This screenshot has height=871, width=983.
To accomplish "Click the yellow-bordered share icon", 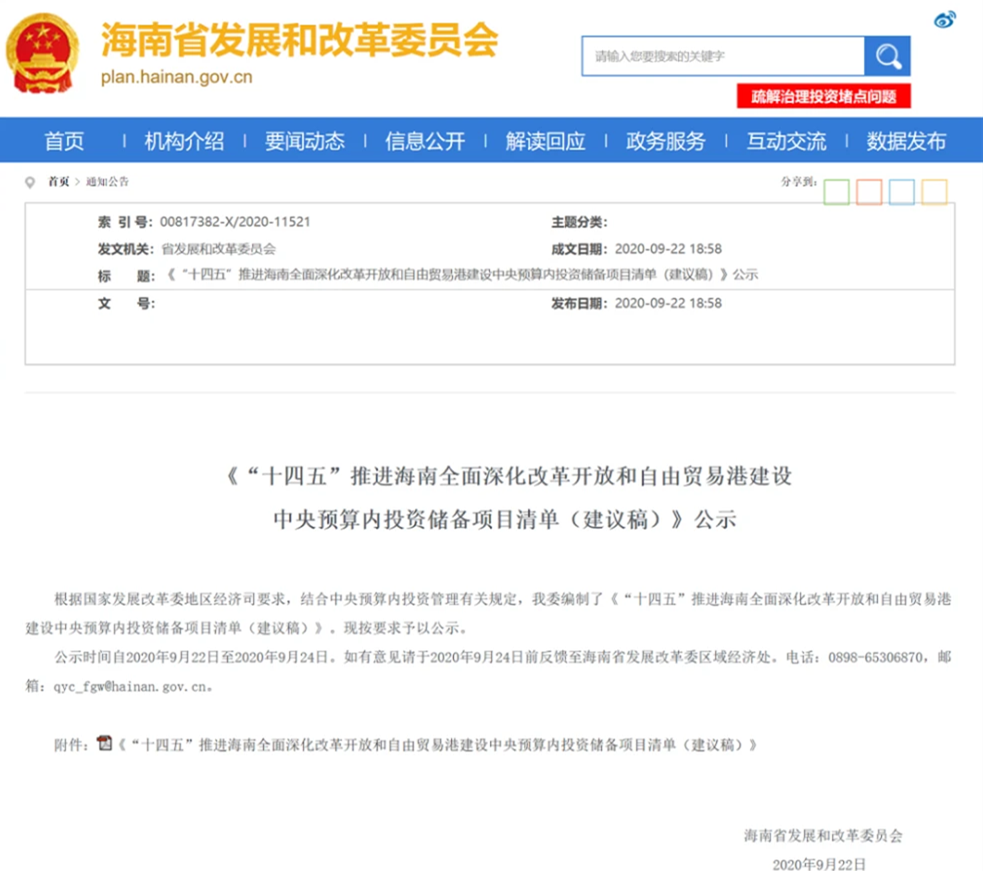I will coord(934,191).
